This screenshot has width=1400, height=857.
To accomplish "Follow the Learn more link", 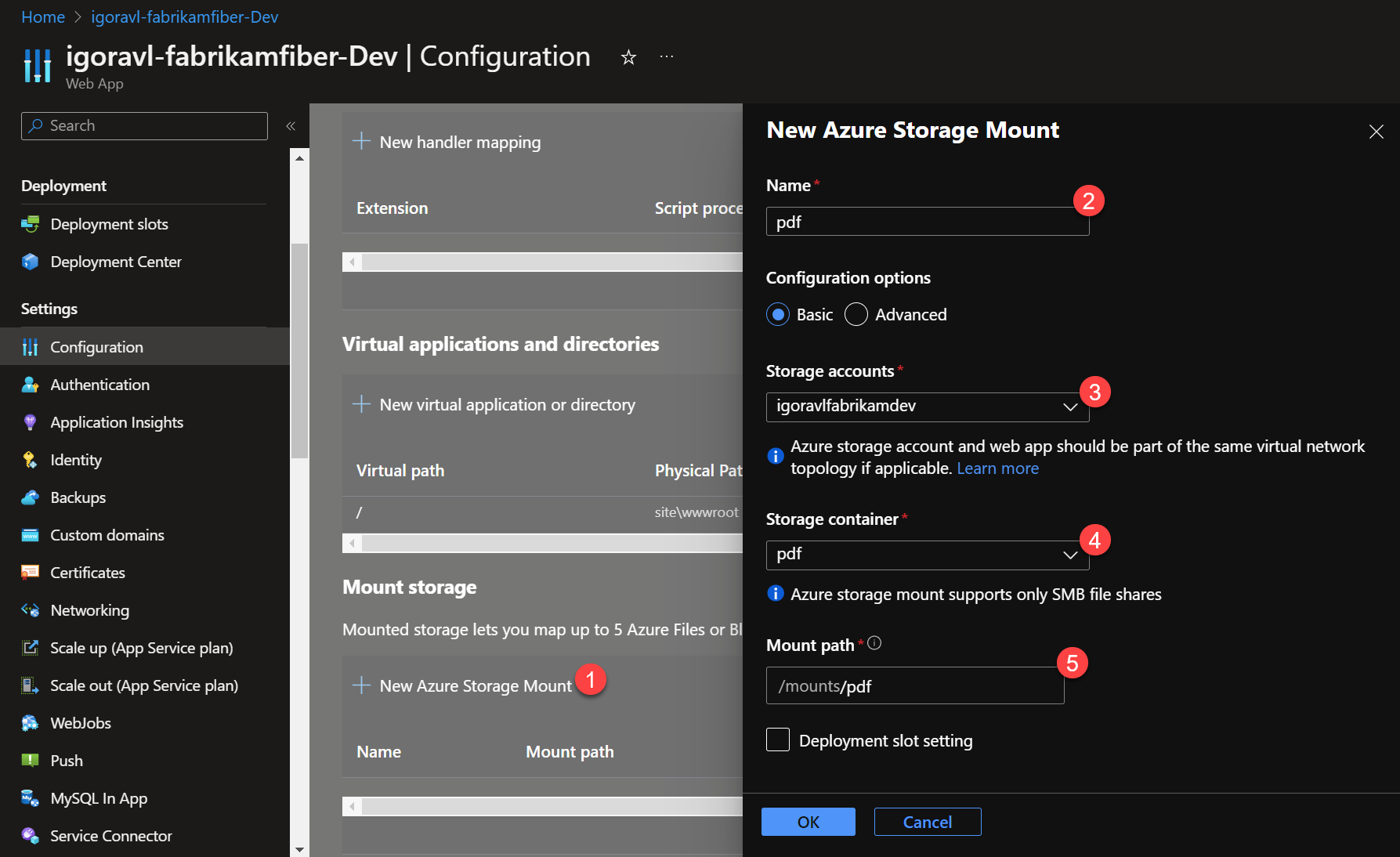I will [997, 468].
